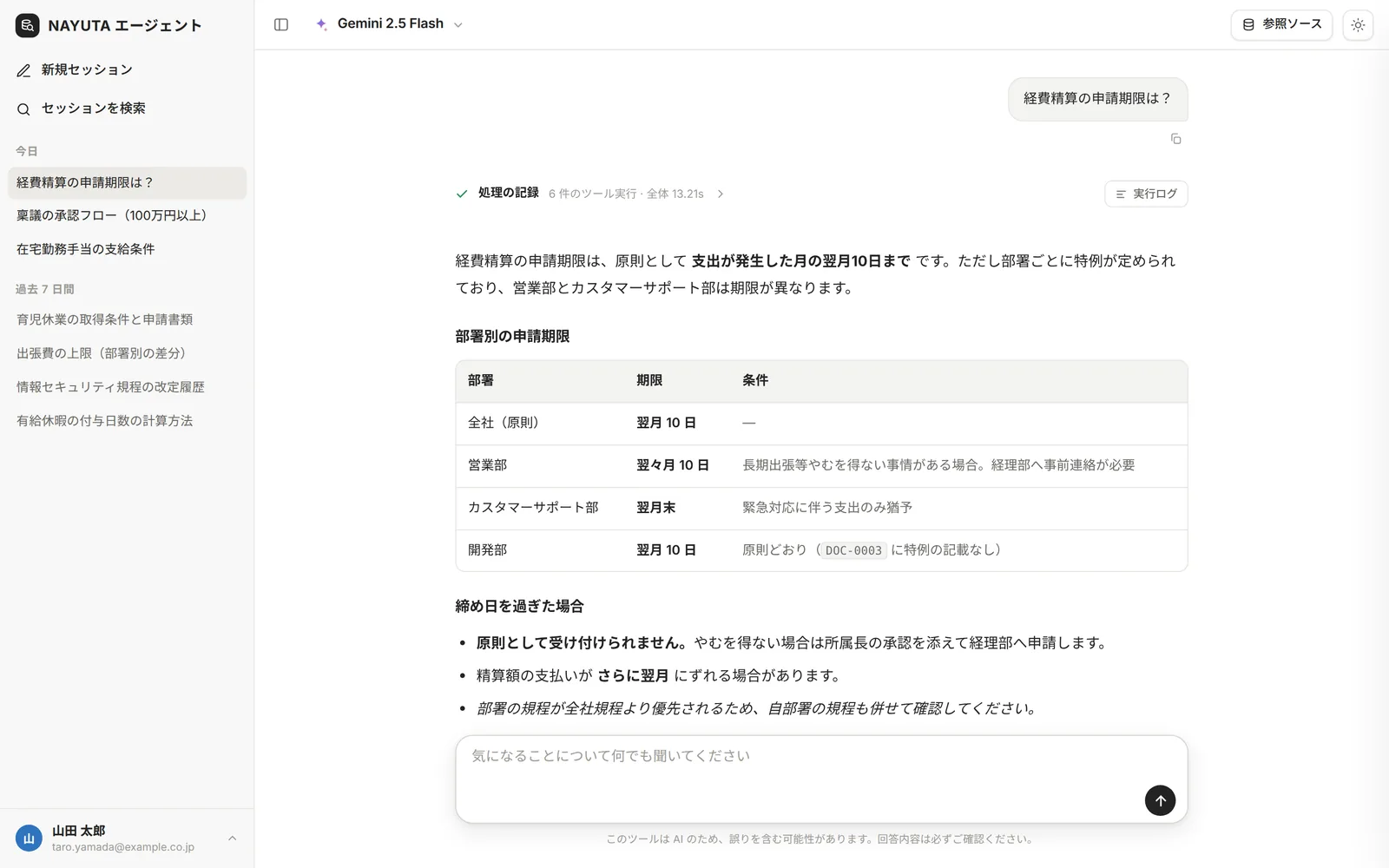Expand the user account menu chevron
Viewport: 1389px width, 868px height.
tap(232, 838)
